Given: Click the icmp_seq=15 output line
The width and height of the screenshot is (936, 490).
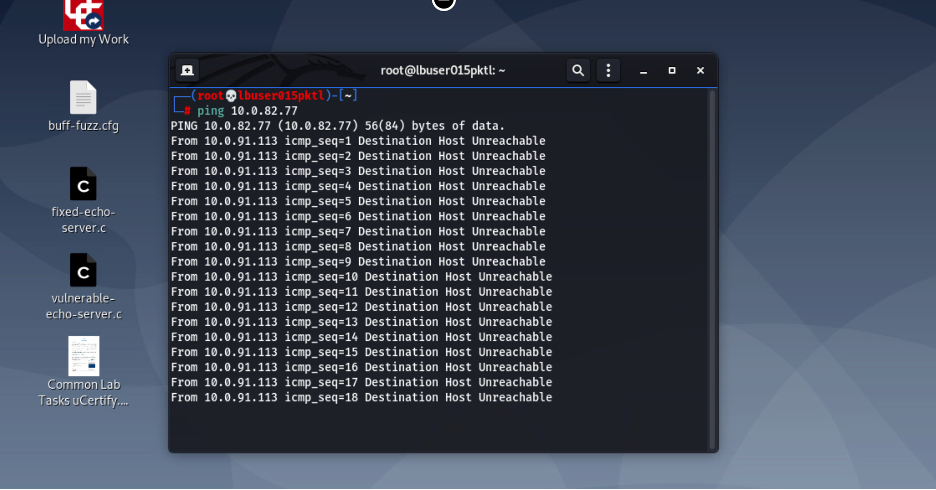Looking at the screenshot, I should click(x=362, y=352).
